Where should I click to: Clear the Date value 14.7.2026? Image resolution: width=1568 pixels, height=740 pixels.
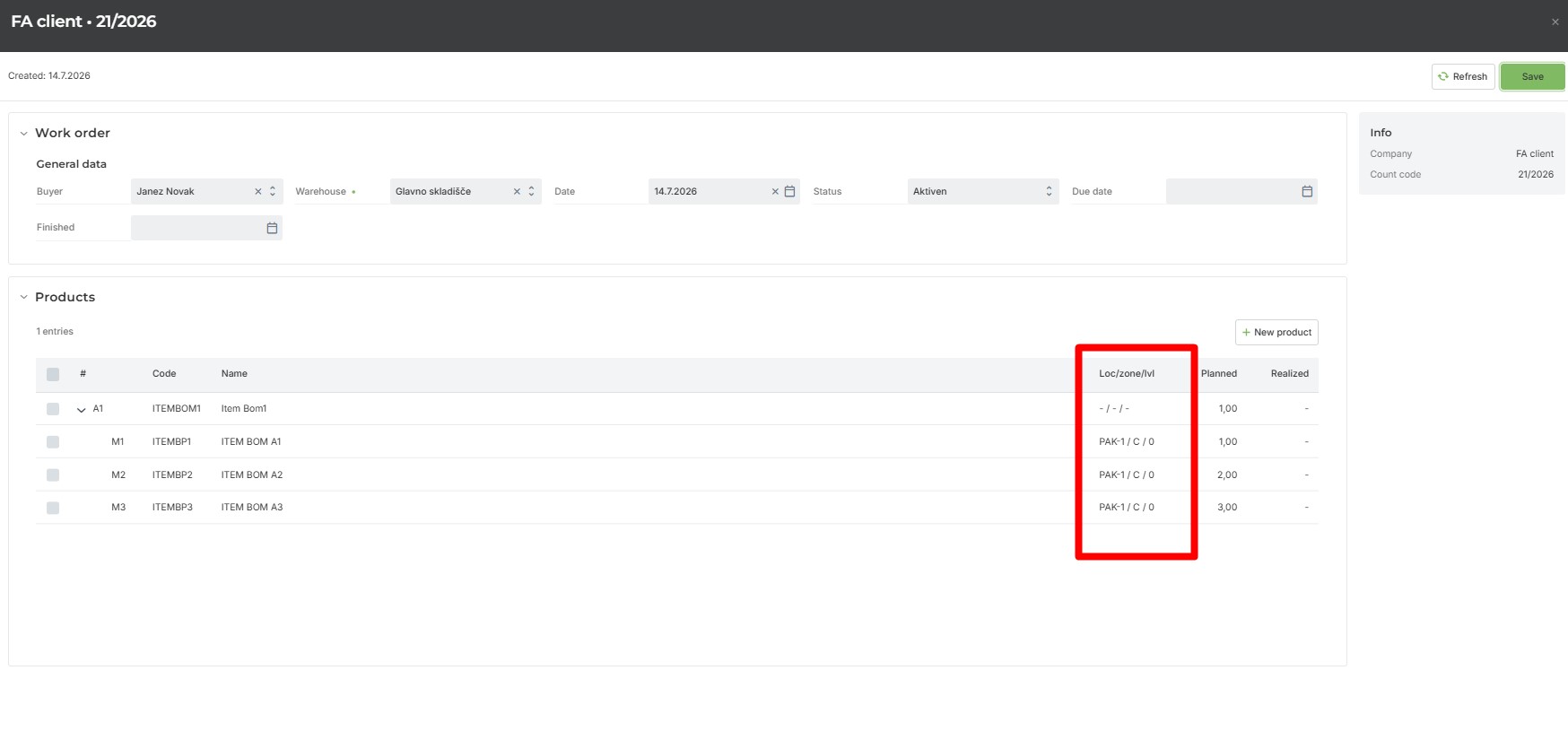click(775, 192)
